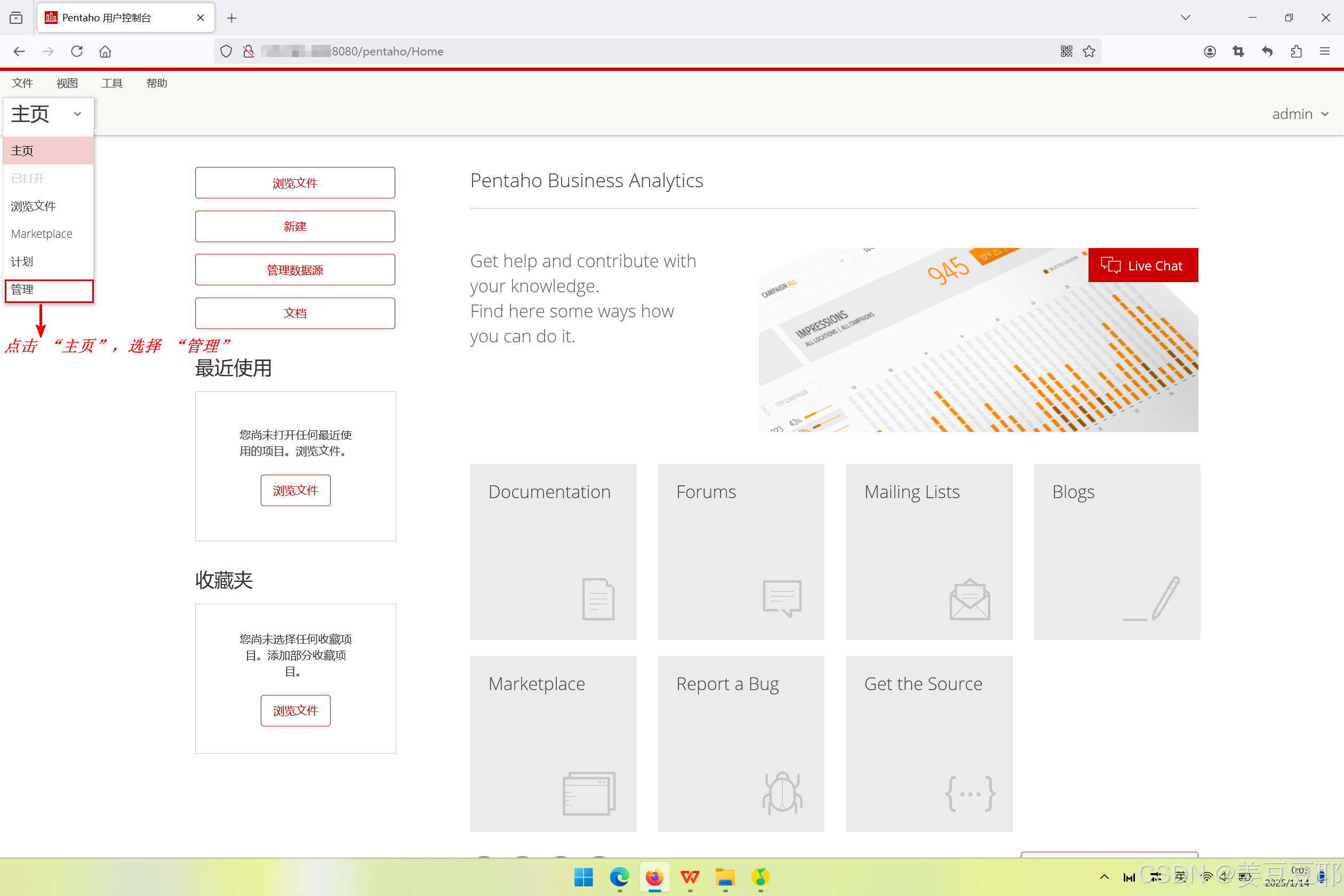1344x896 pixels.
Task: Select 管理 from the perspective menu
Action: (48, 290)
